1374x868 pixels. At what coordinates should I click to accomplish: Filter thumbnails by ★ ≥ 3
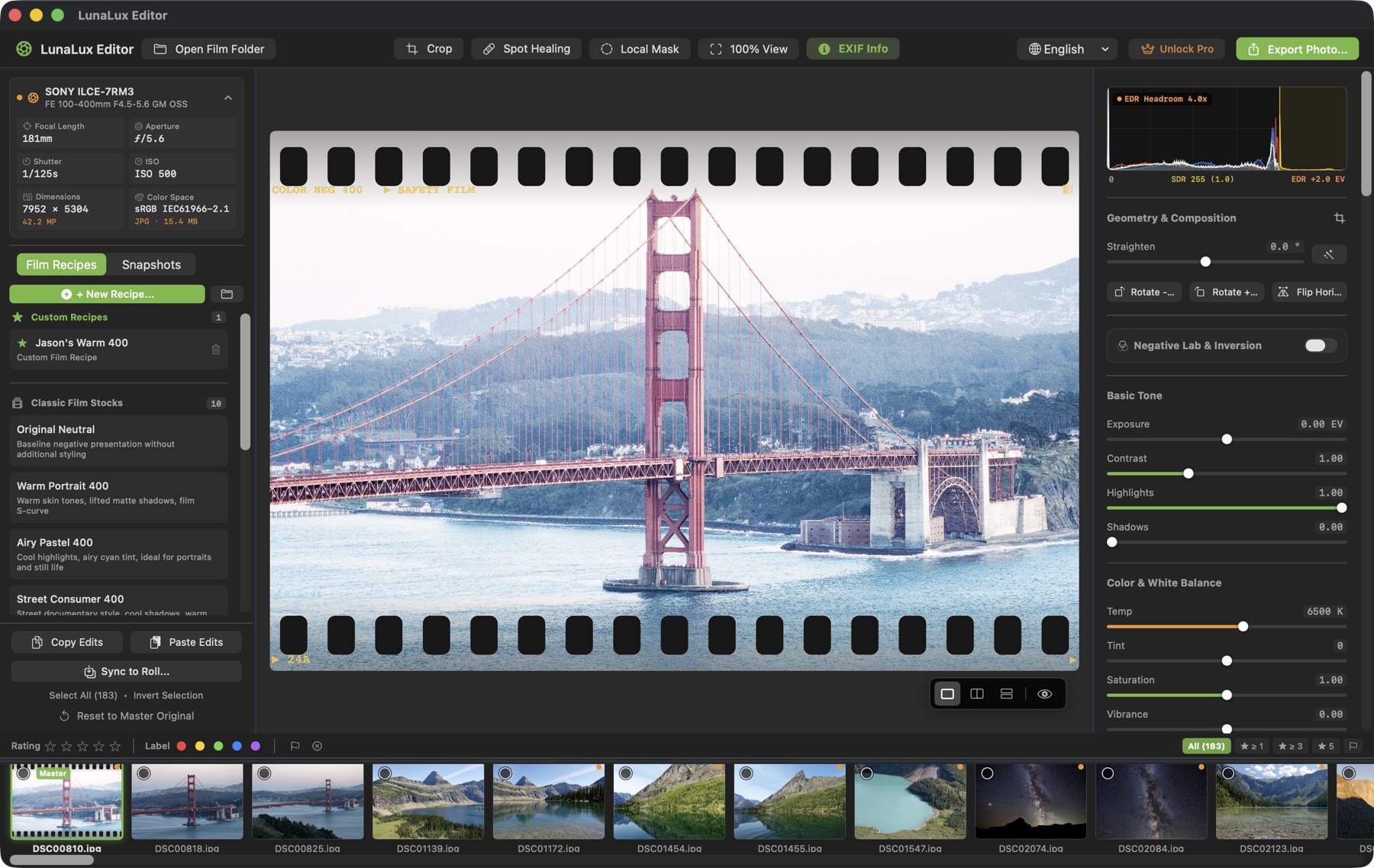pos(1291,746)
